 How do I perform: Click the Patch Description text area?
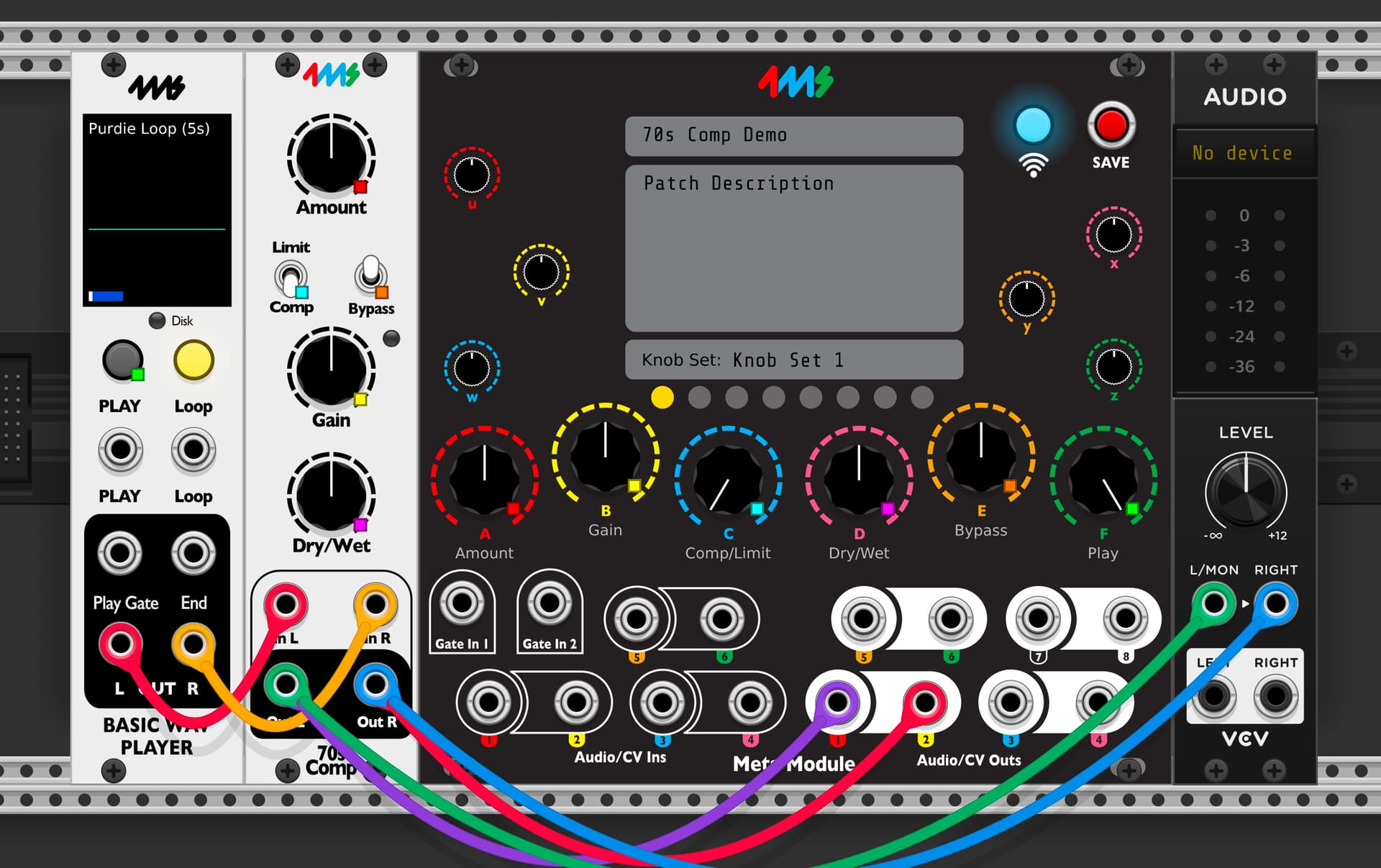click(793, 248)
